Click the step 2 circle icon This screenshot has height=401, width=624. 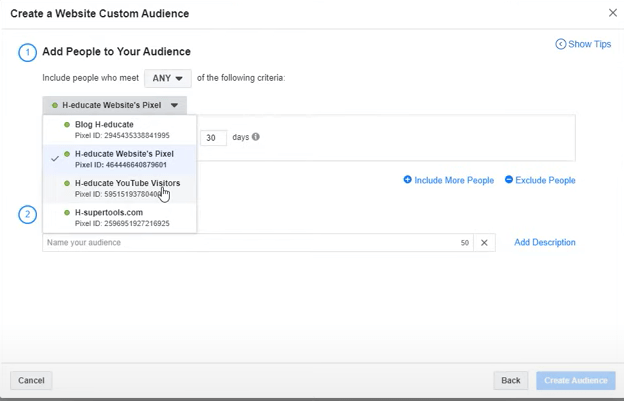point(28,214)
